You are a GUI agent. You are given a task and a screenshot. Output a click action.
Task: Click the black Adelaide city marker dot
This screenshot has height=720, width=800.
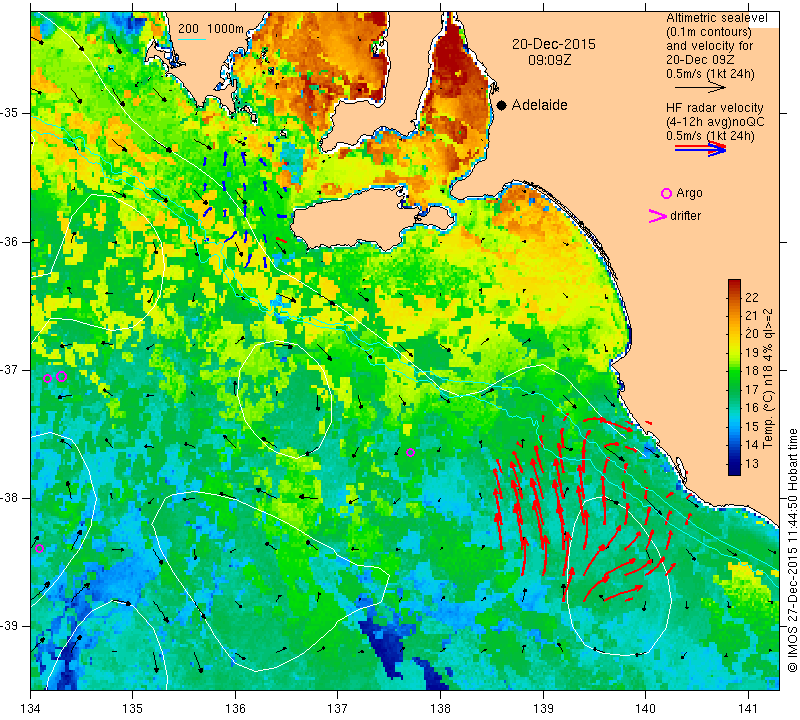(x=502, y=105)
